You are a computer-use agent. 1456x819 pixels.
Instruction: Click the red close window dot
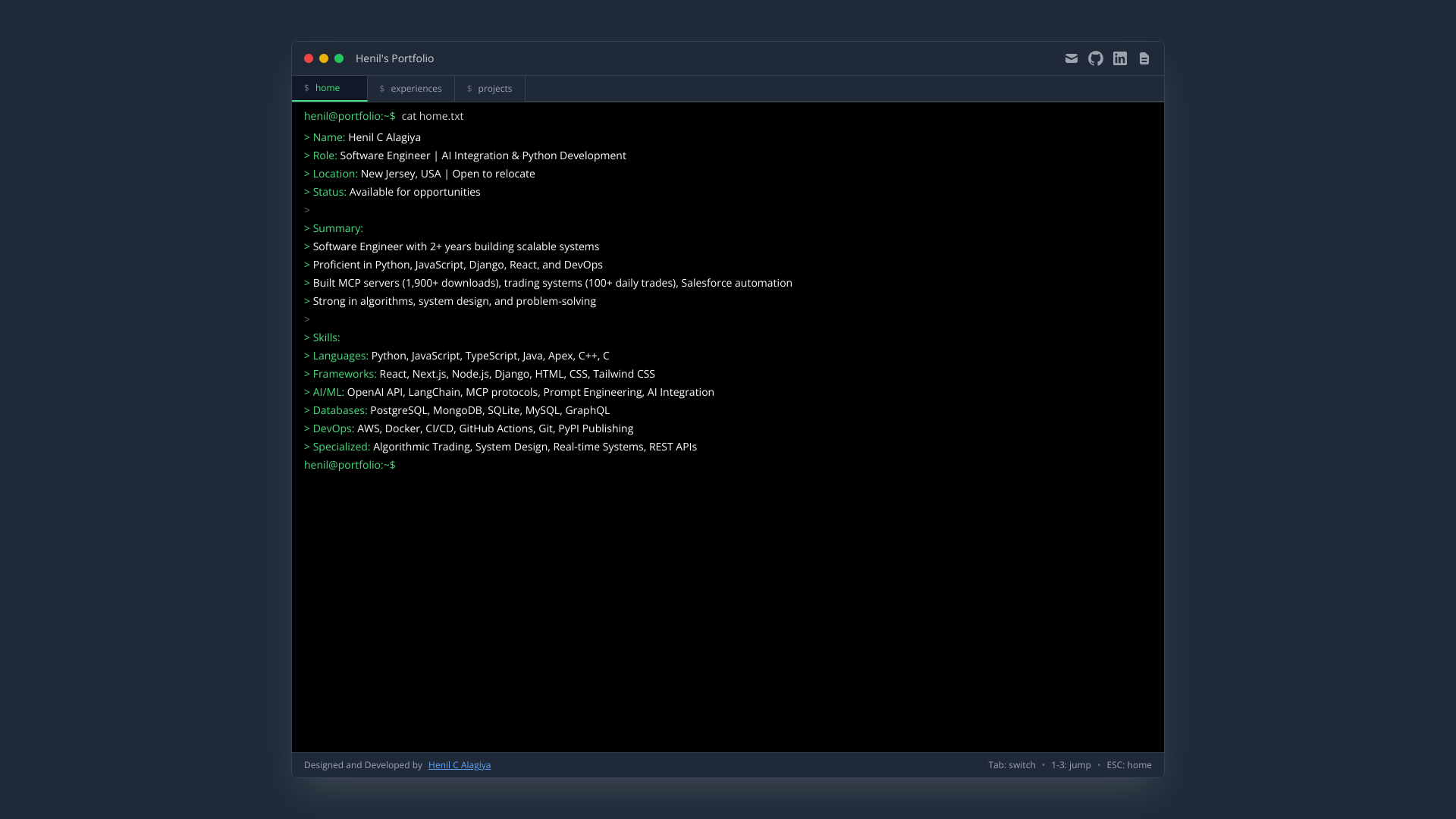pos(309,58)
